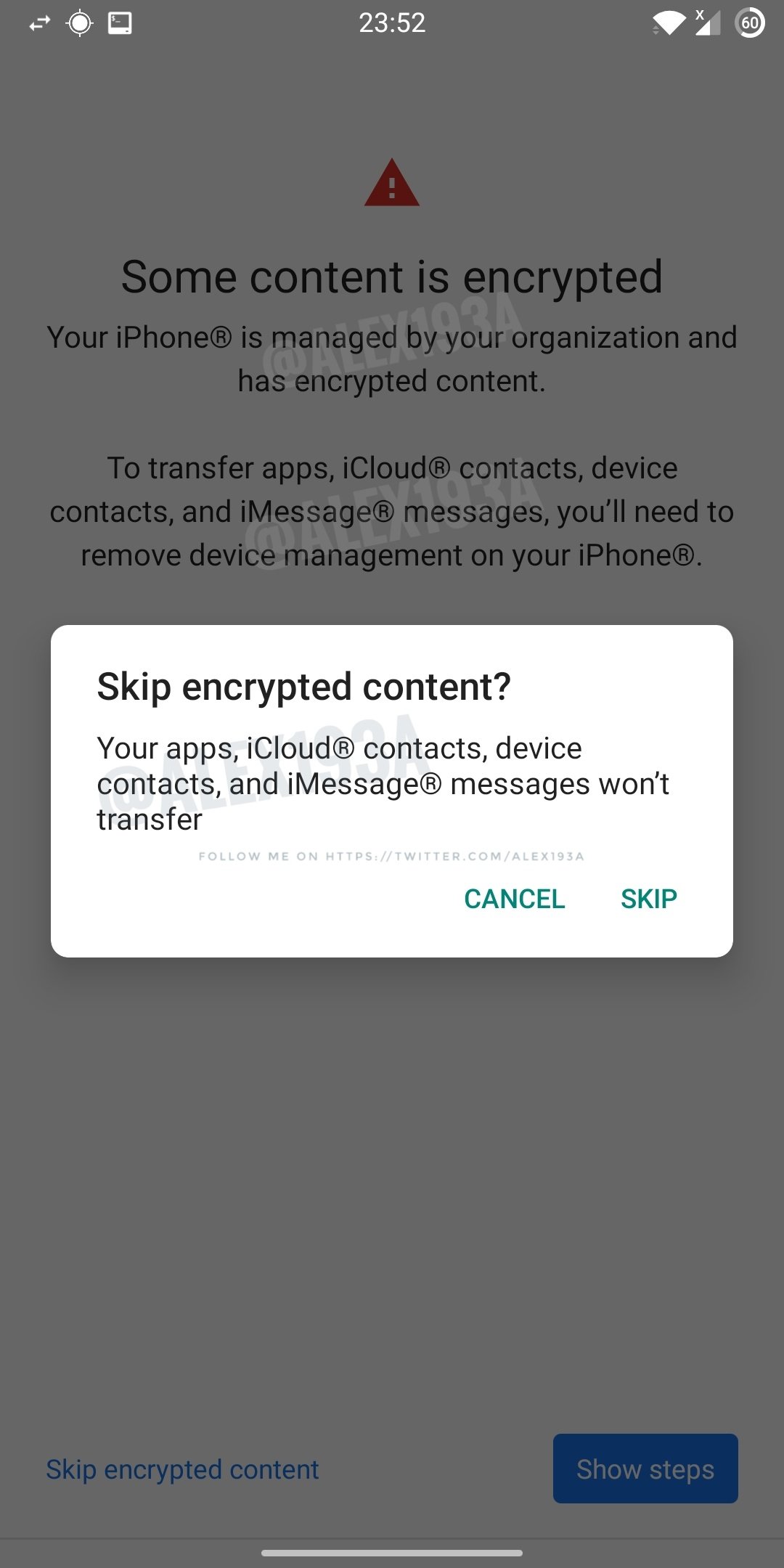This screenshot has width=784, height=1568.
Task: Tap CANCEL in the skip dialog
Action: pyautogui.click(x=515, y=899)
